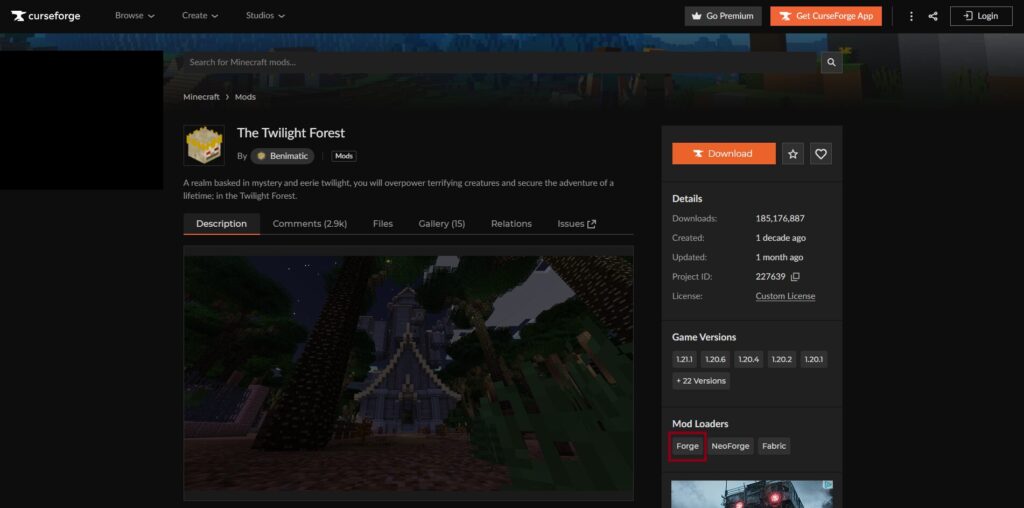Click the share icon in header

pos(933,16)
